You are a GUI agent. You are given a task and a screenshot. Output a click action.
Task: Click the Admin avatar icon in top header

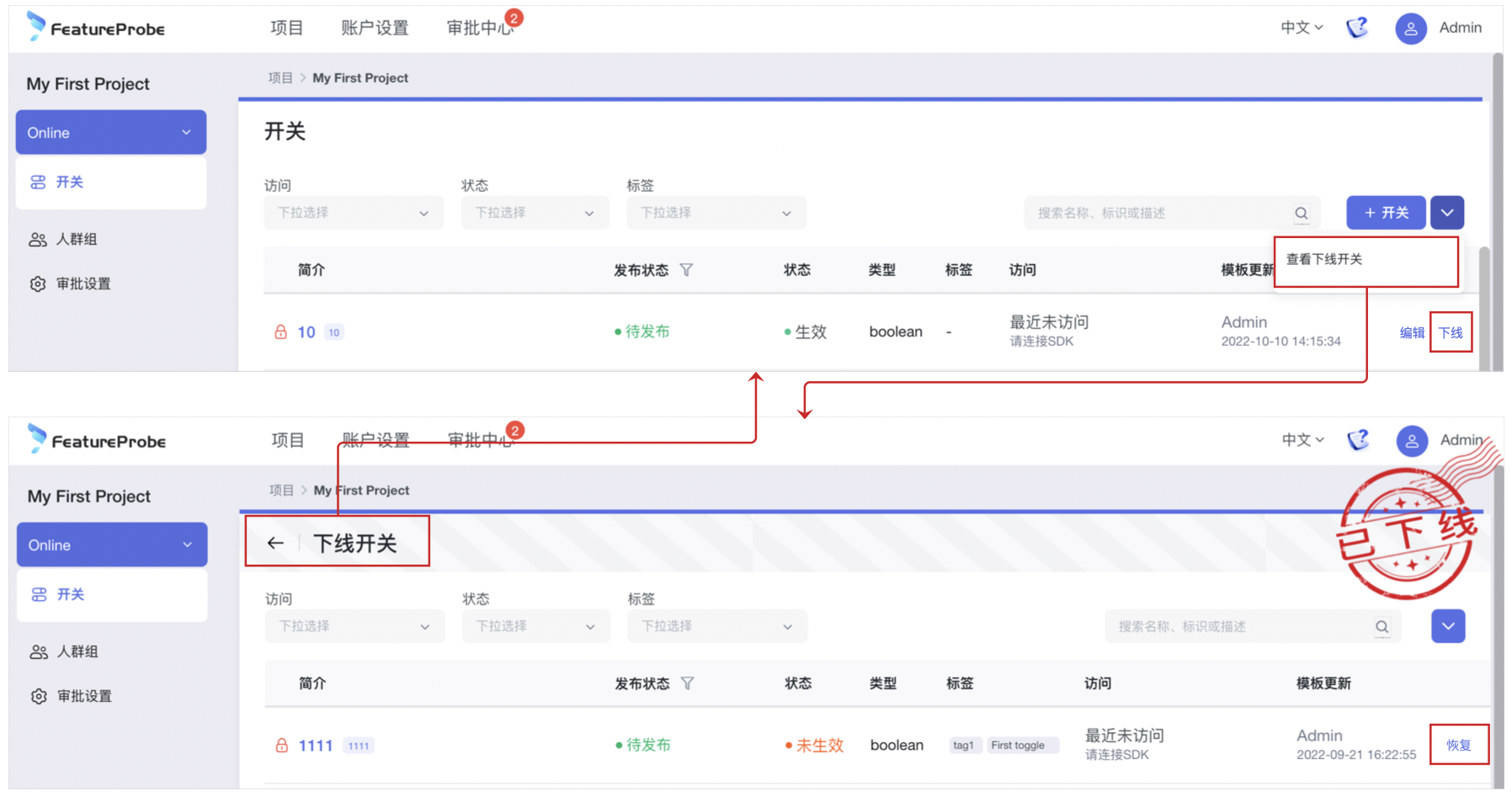[x=1410, y=29]
